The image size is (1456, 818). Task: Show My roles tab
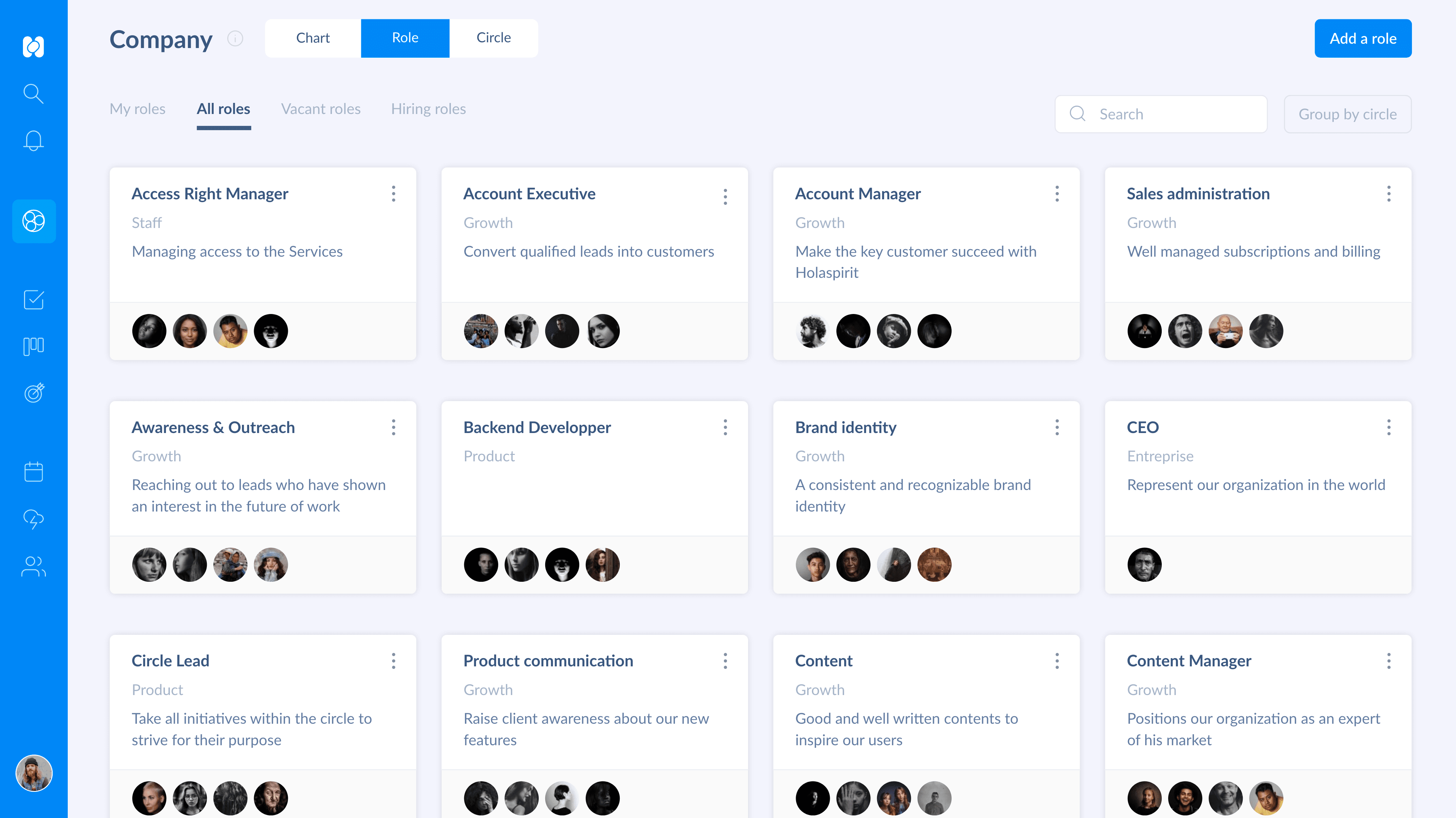(137, 109)
